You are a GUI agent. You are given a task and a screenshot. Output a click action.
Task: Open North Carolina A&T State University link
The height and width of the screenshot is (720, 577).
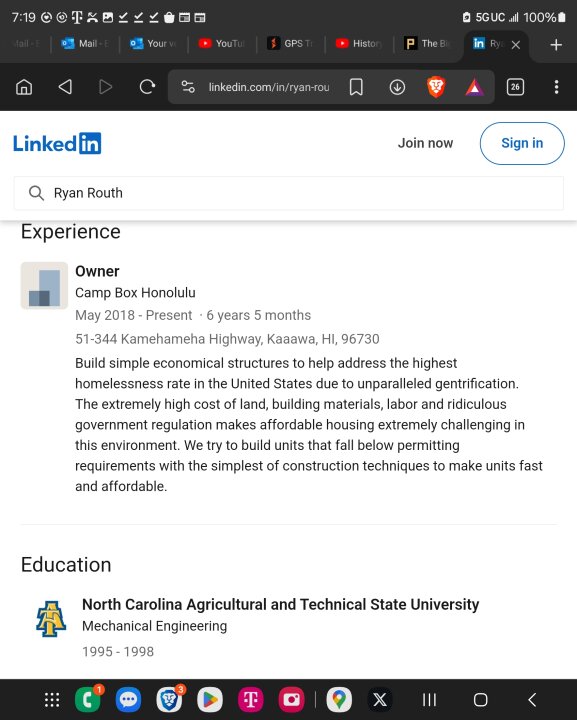click(280, 604)
